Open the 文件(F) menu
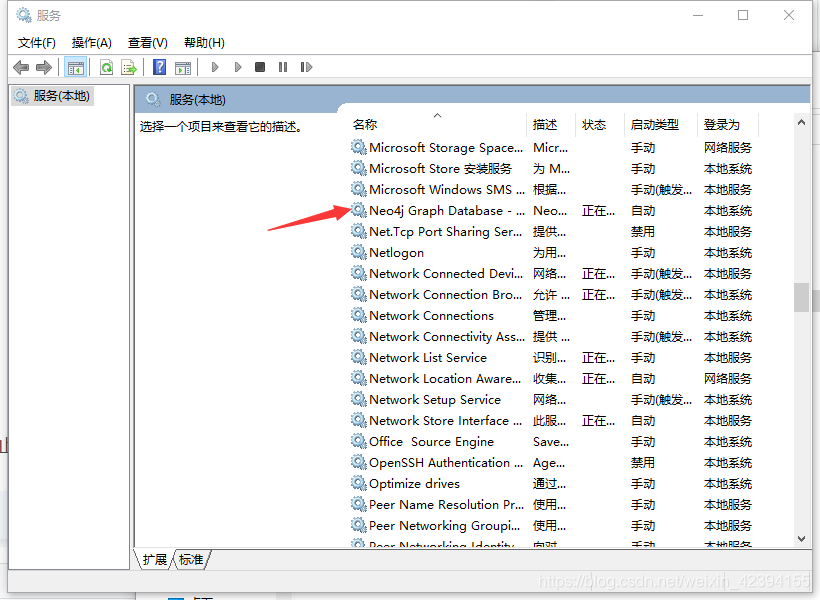This screenshot has height=600, width=820. point(37,43)
